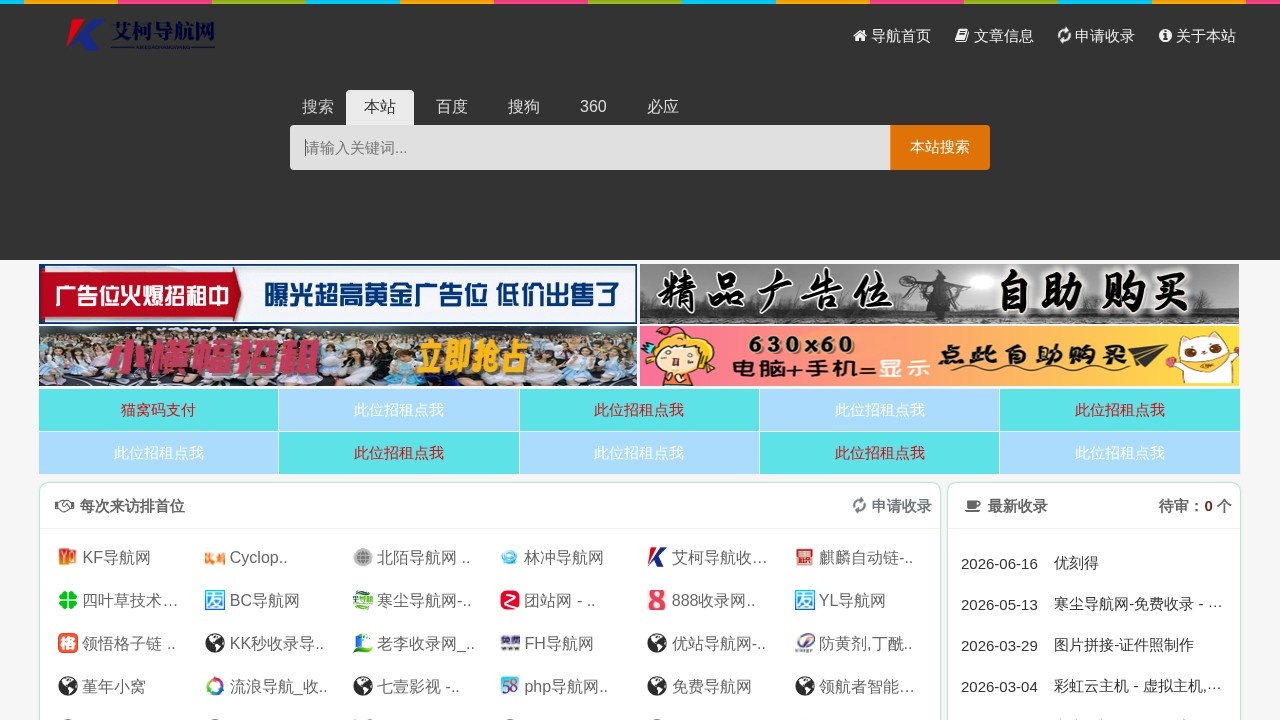This screenshot has height=720, width=1280.
Task: Click the 最新收录 panel heading
Action: pyautogui.click(x=1006, y=506)
